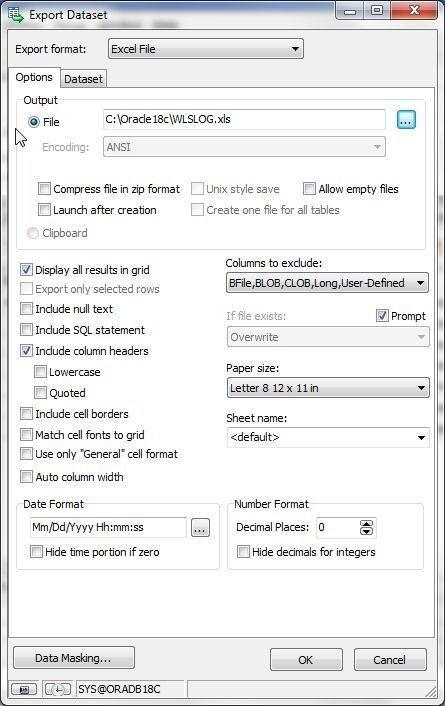Open the Data Masking dialog

click(x=74, y=658)
